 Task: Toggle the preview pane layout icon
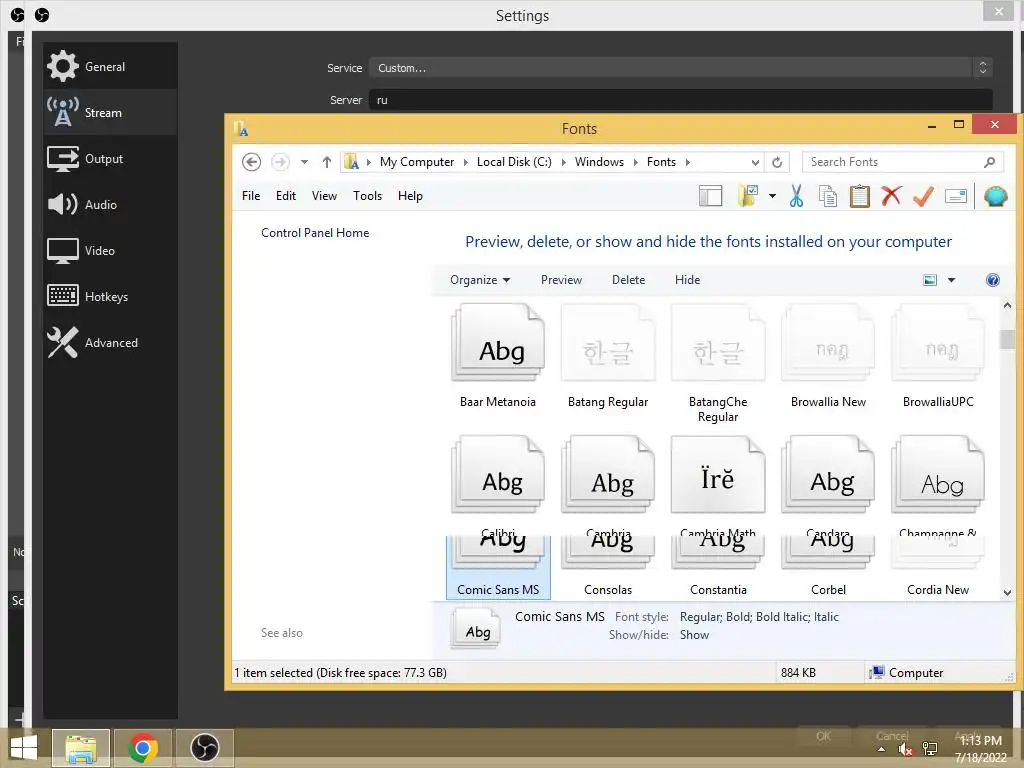711,196
